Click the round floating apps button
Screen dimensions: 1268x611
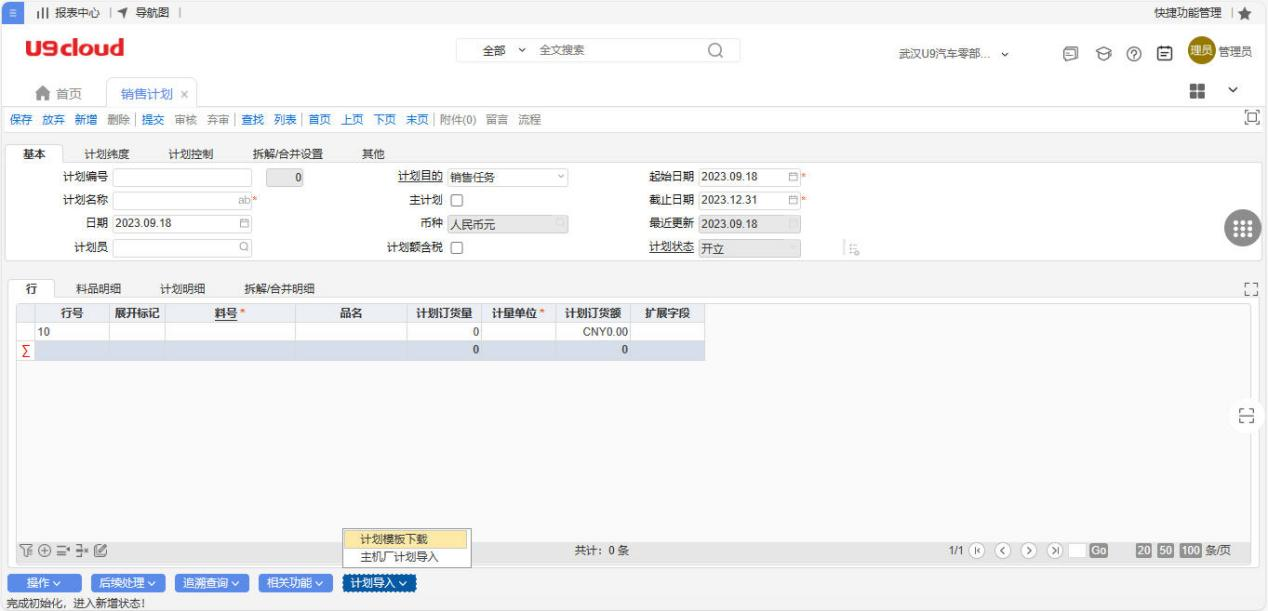coord(1244,226)
